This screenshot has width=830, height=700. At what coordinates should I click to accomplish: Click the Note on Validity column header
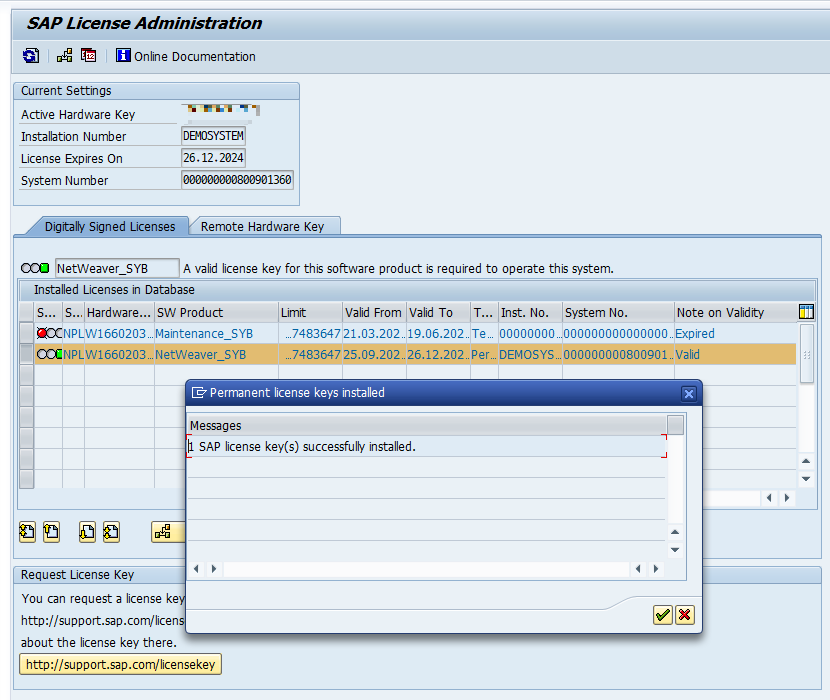coord(735,312)
